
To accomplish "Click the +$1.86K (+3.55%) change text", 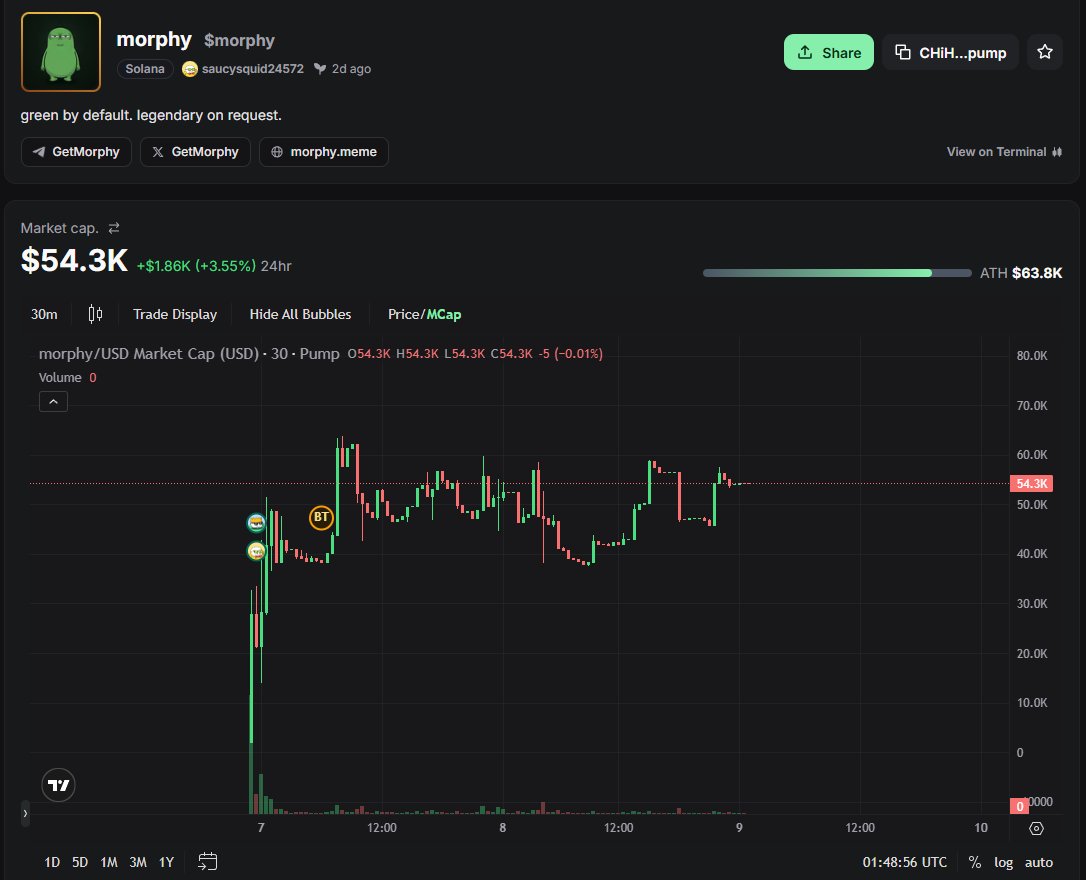I will [196, 266].
